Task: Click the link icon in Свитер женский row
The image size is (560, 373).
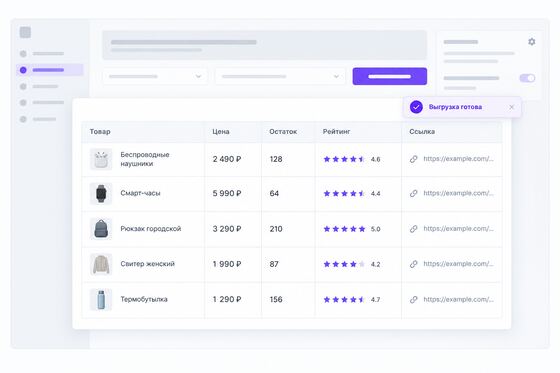Action: [414, 264]
